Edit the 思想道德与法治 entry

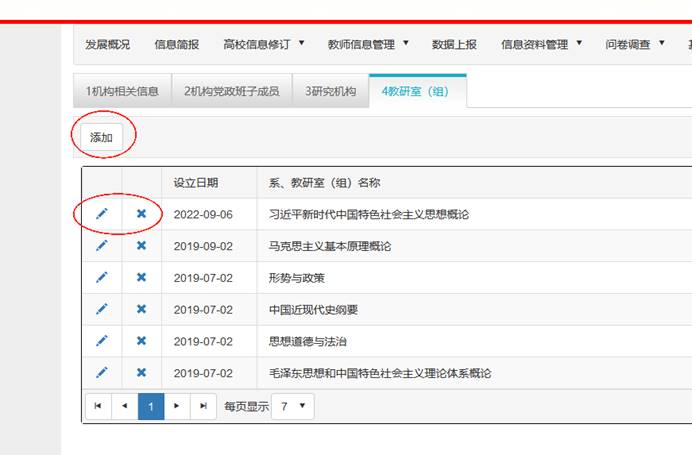(101, 341)
